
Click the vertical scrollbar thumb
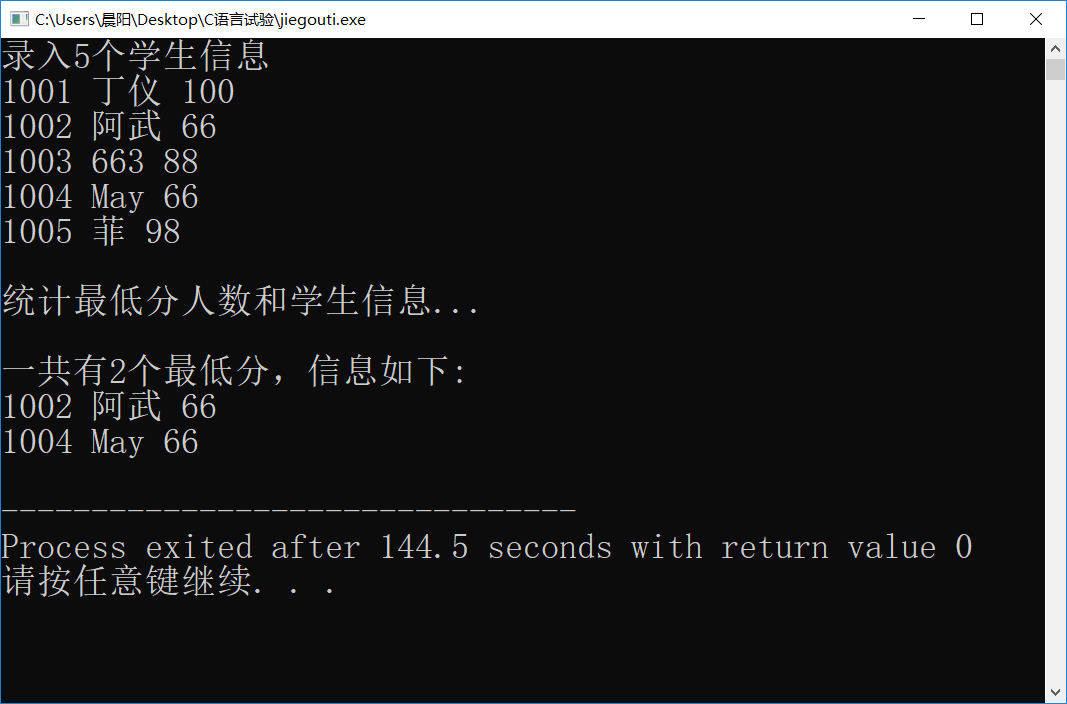1055,69
